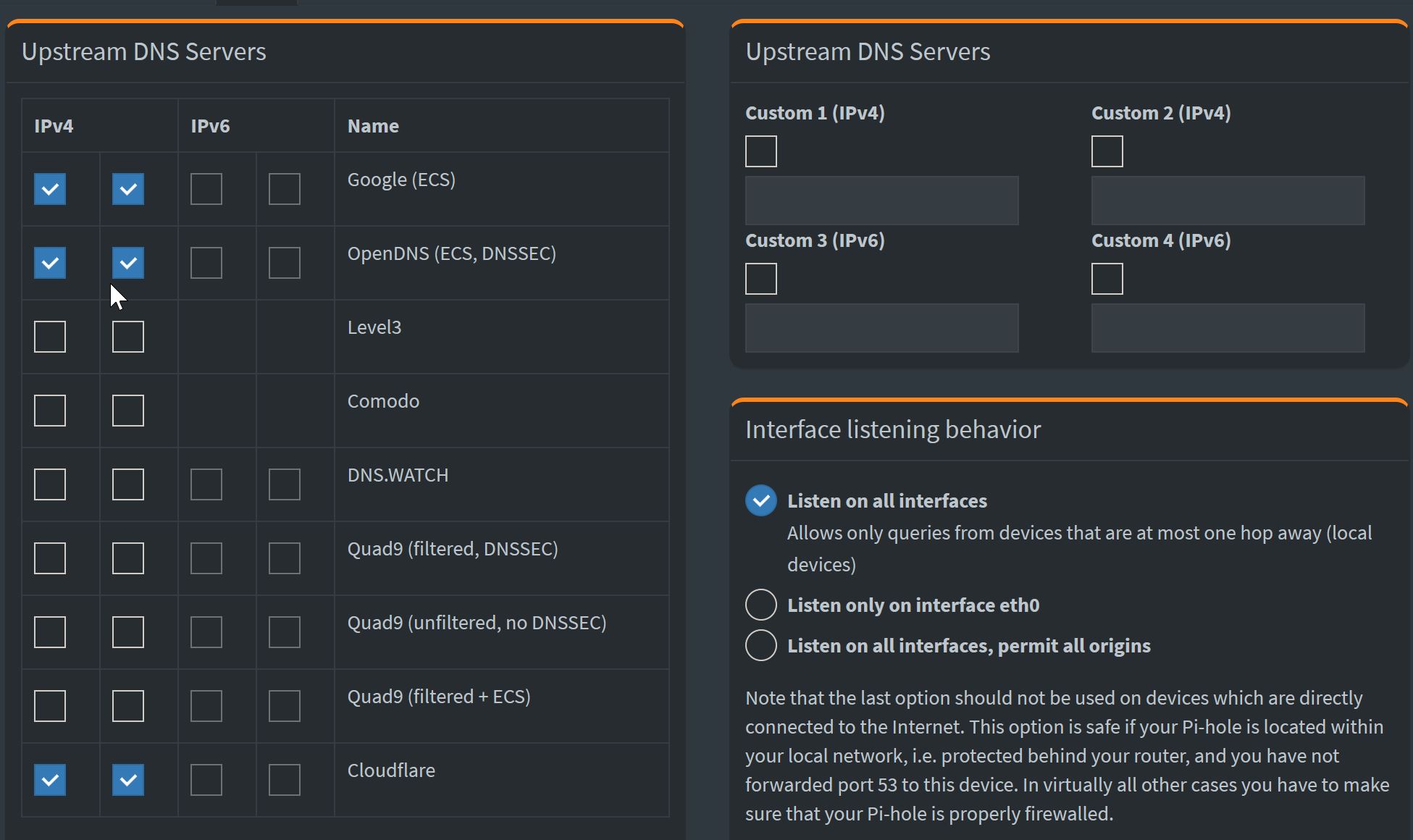Enable the Custom 2 (IPv4) checkbox

[x=1107, y=151]
